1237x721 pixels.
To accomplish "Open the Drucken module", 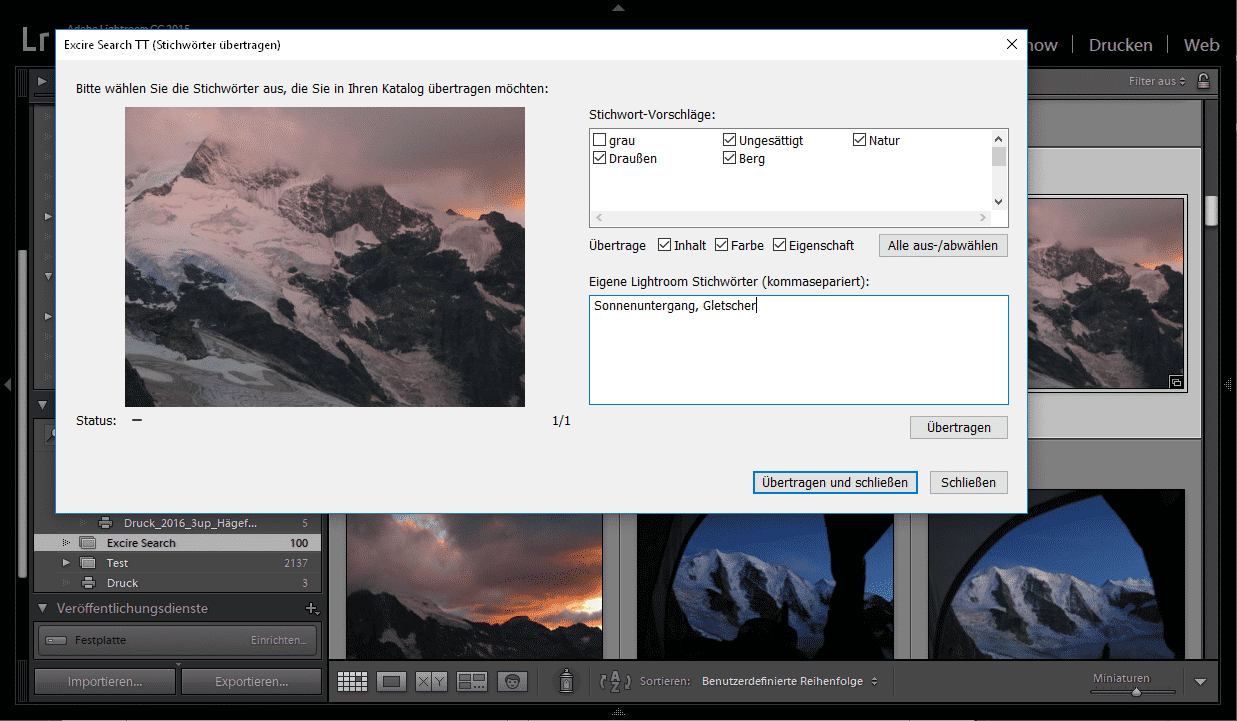I will [x=1120, y=45].
